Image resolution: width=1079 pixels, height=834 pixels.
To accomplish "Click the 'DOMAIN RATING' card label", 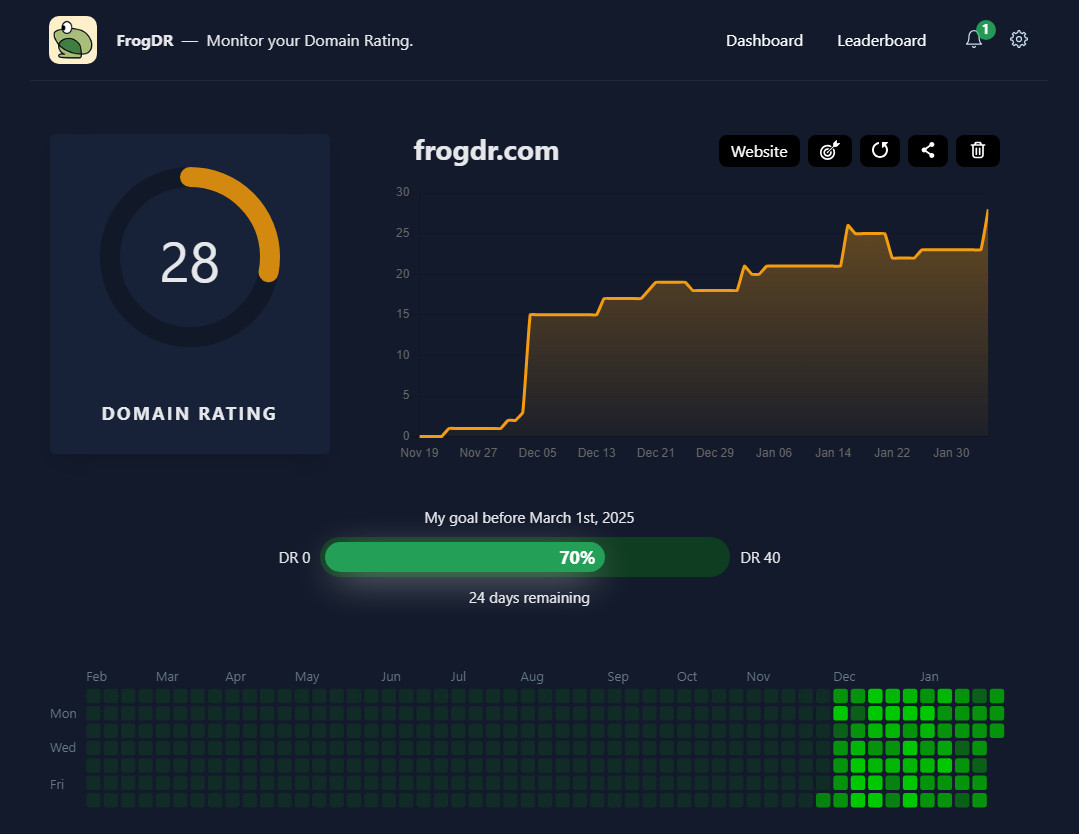I will point(189,414).
